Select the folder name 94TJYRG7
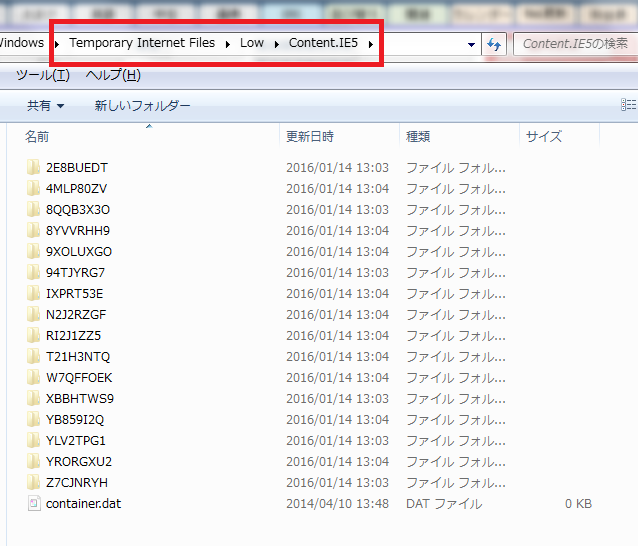This screenshot has width=638, height=546. (75, 273)
